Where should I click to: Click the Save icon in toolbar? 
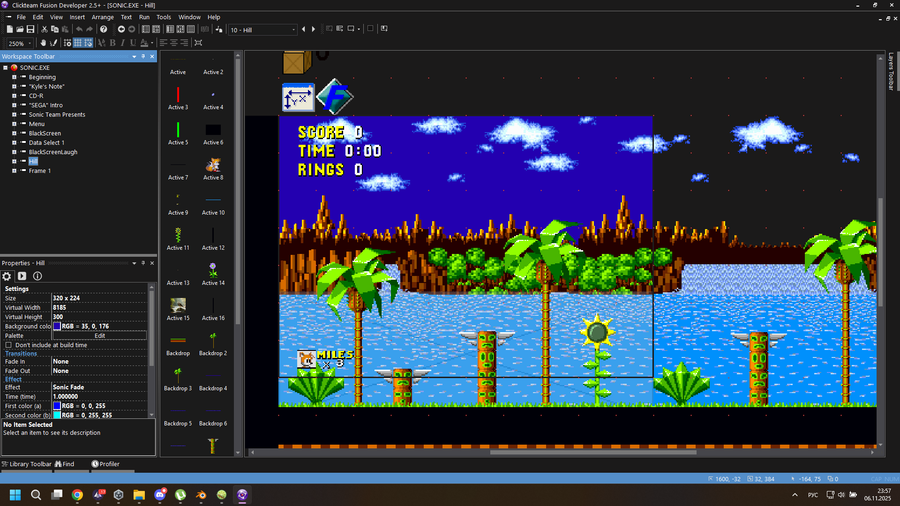[x=30, y=29]
